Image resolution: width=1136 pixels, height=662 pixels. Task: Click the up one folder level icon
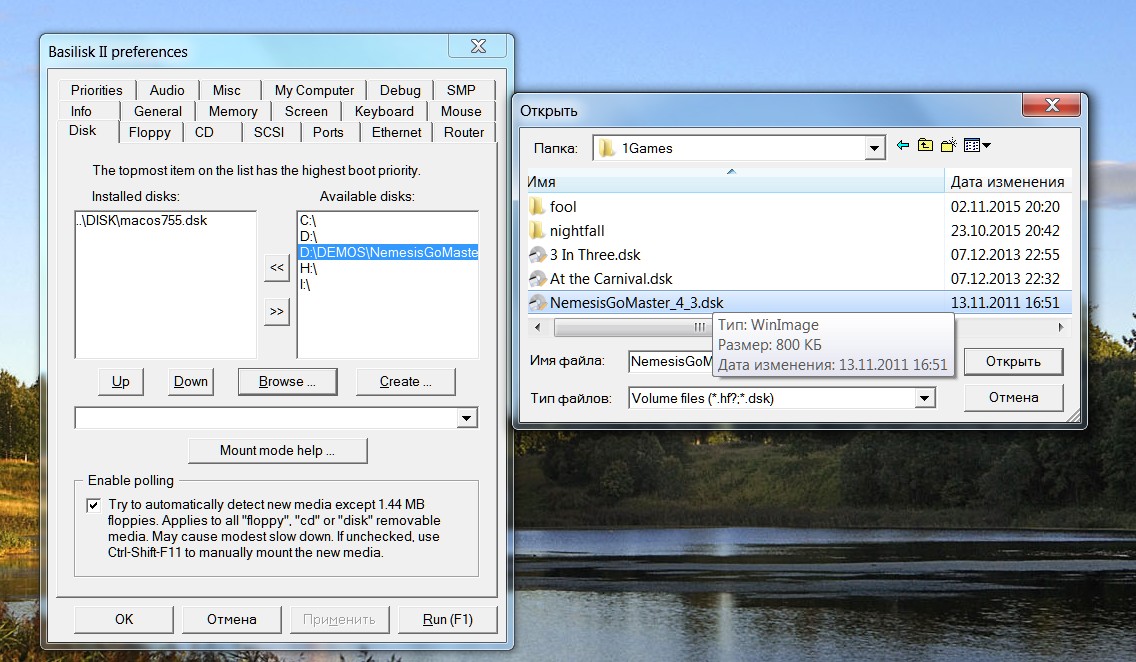(925, 146)
